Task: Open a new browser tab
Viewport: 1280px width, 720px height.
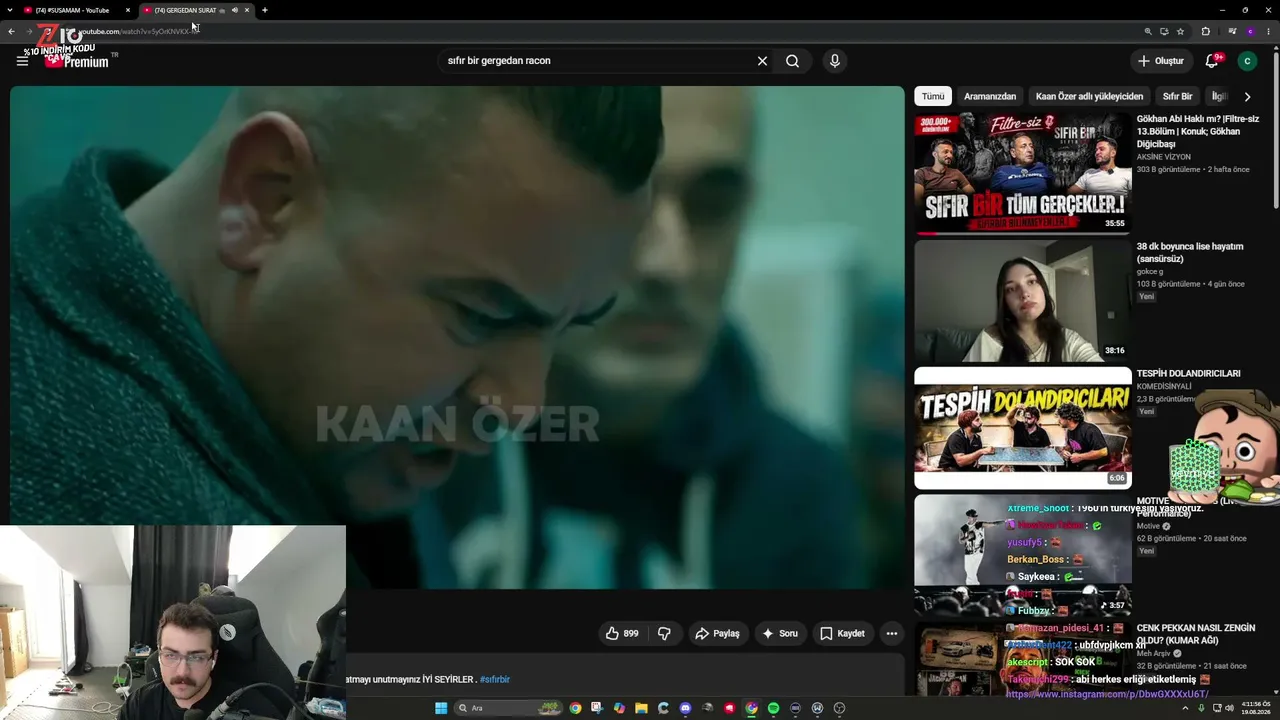Action: pos(264,10)
